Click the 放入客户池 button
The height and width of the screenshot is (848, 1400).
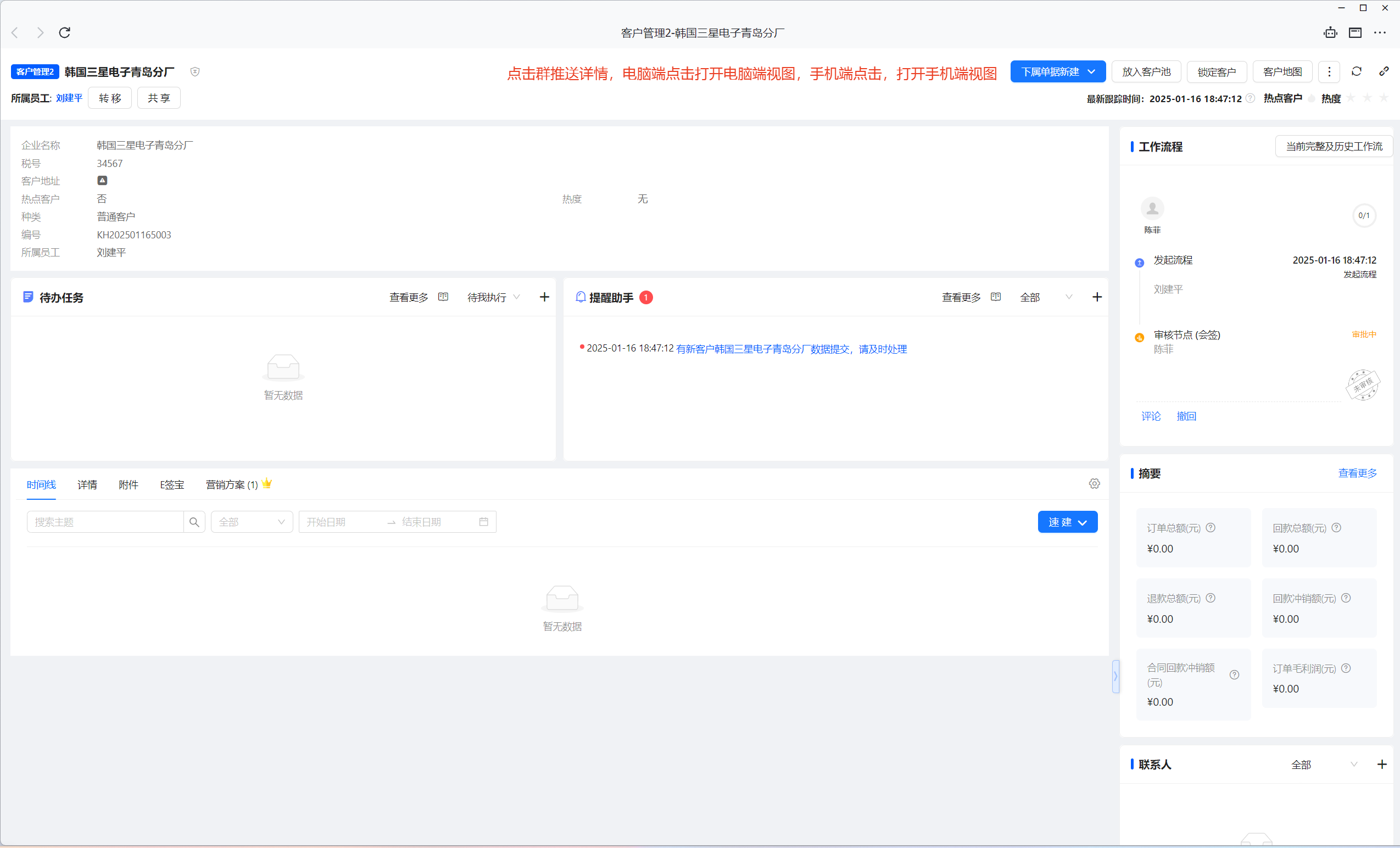[1147, 71]
